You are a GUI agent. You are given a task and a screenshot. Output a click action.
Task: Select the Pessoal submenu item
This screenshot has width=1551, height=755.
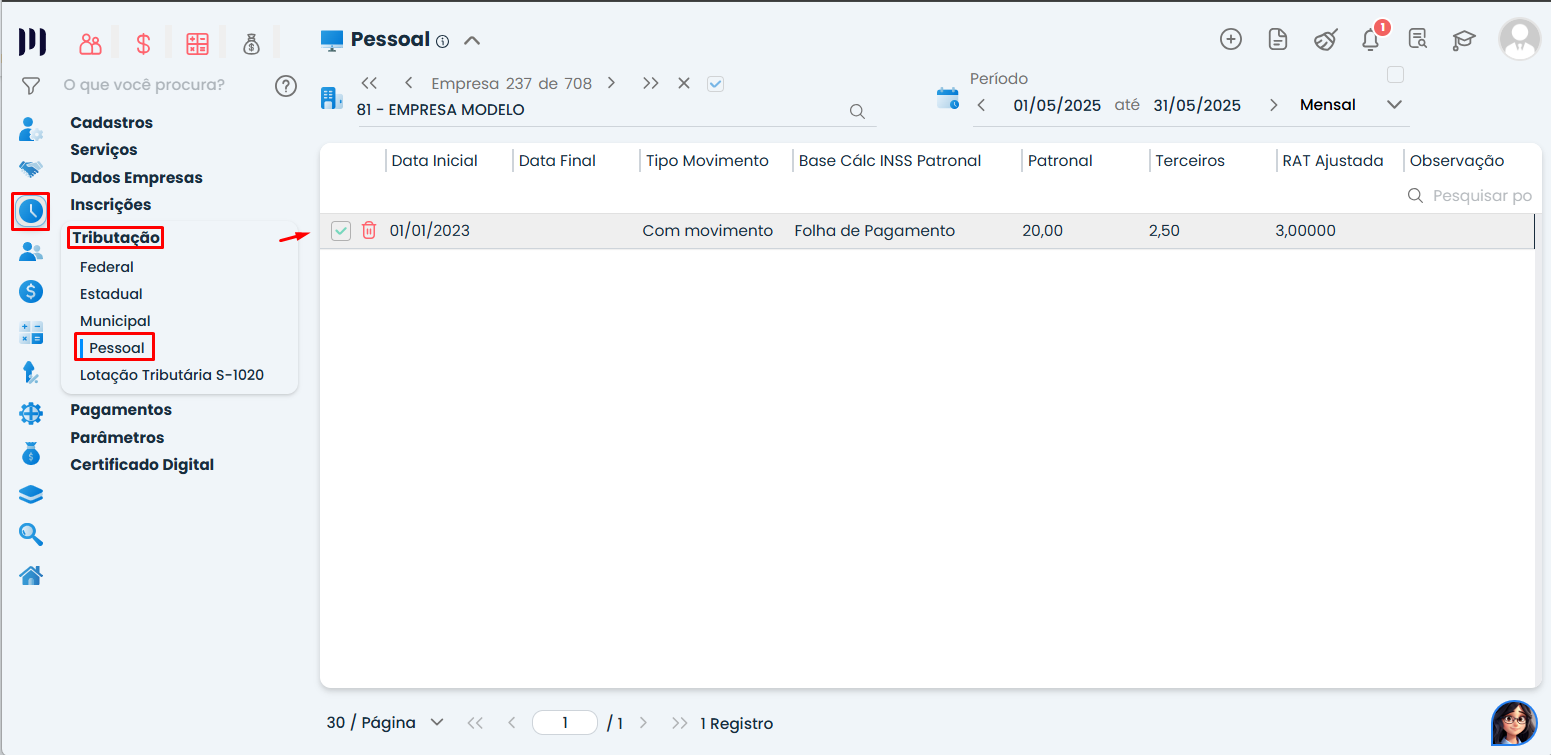pyautogui.click(x=116, y=348)
